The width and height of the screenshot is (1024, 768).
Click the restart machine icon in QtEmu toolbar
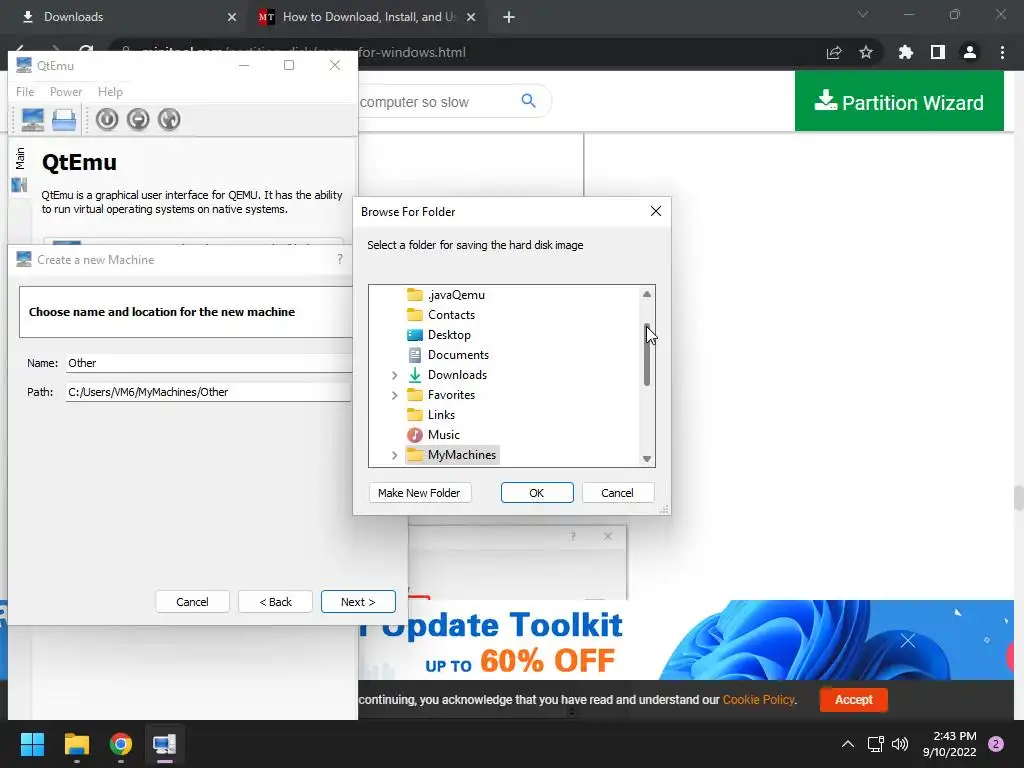tap(168, 120)
